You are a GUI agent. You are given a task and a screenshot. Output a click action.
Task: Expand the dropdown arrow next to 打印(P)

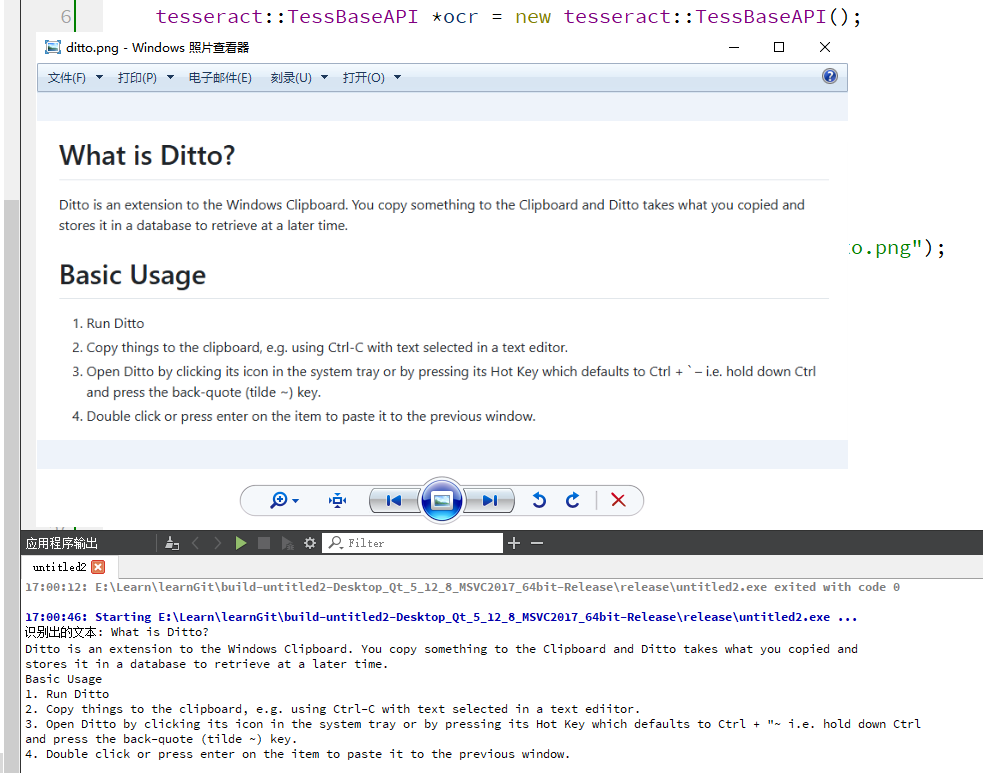click(170, 78)
